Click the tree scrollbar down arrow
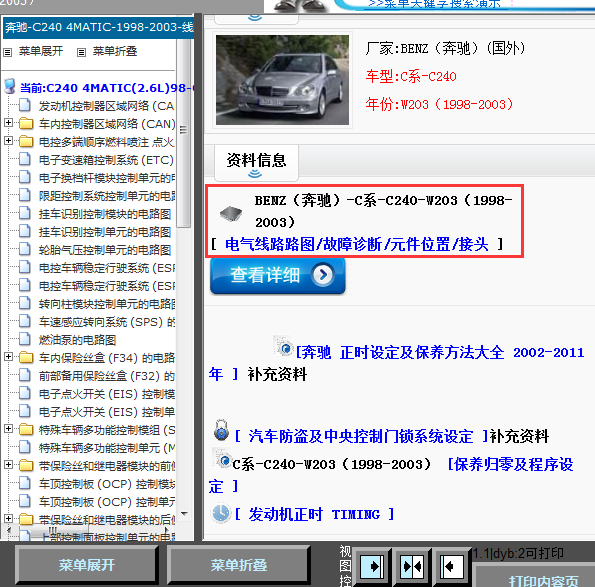The image size is (595, 587). click(184, 514)
